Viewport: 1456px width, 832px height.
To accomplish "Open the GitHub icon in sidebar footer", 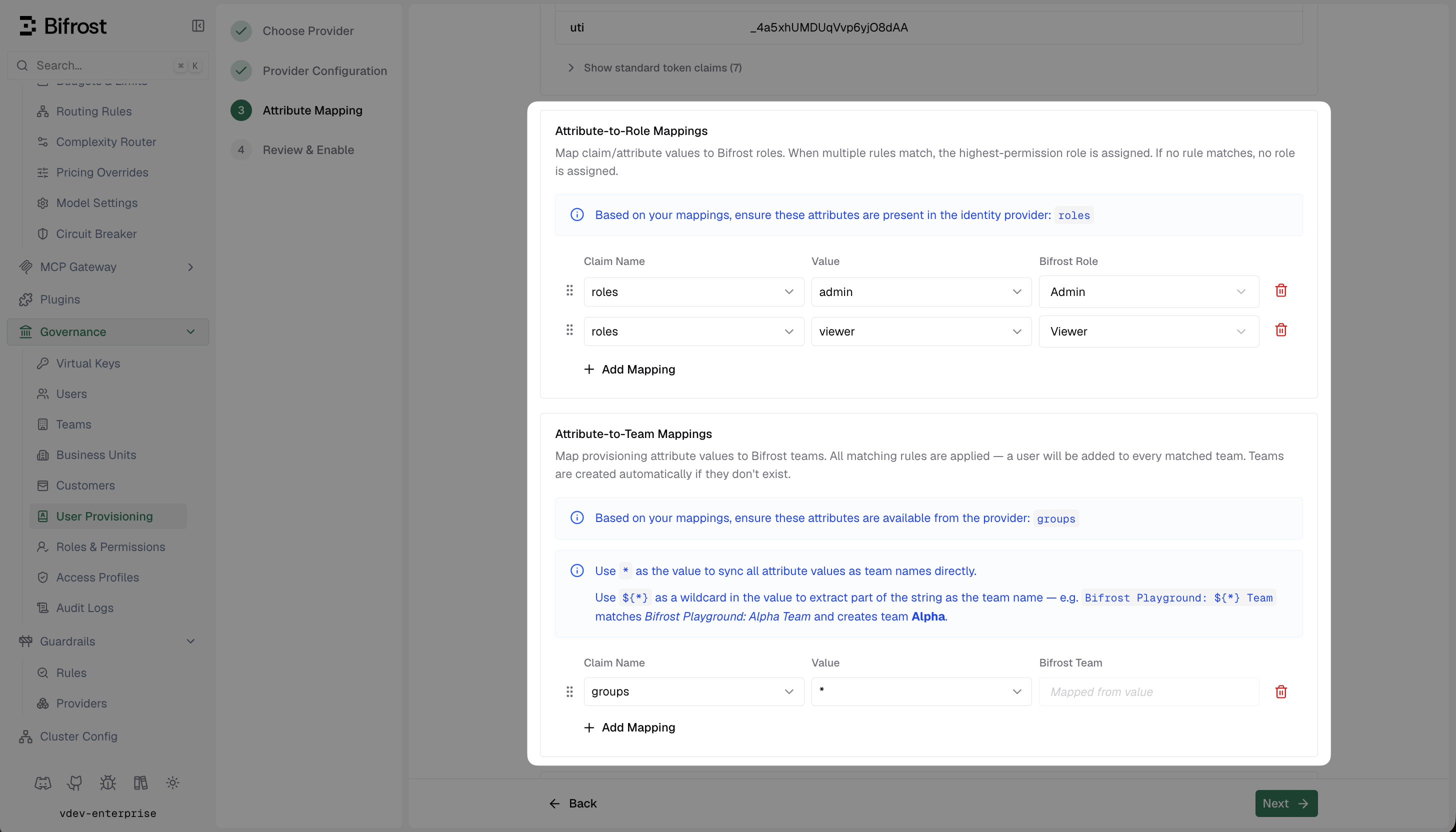I will pyautogui.click(x=75, y=783).
